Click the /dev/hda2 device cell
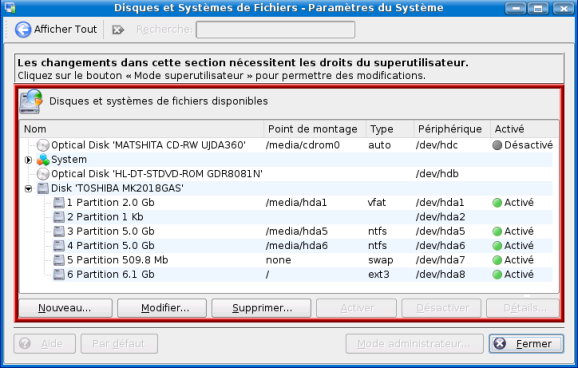The image size is (578, 368). click(x=441, y=217)
